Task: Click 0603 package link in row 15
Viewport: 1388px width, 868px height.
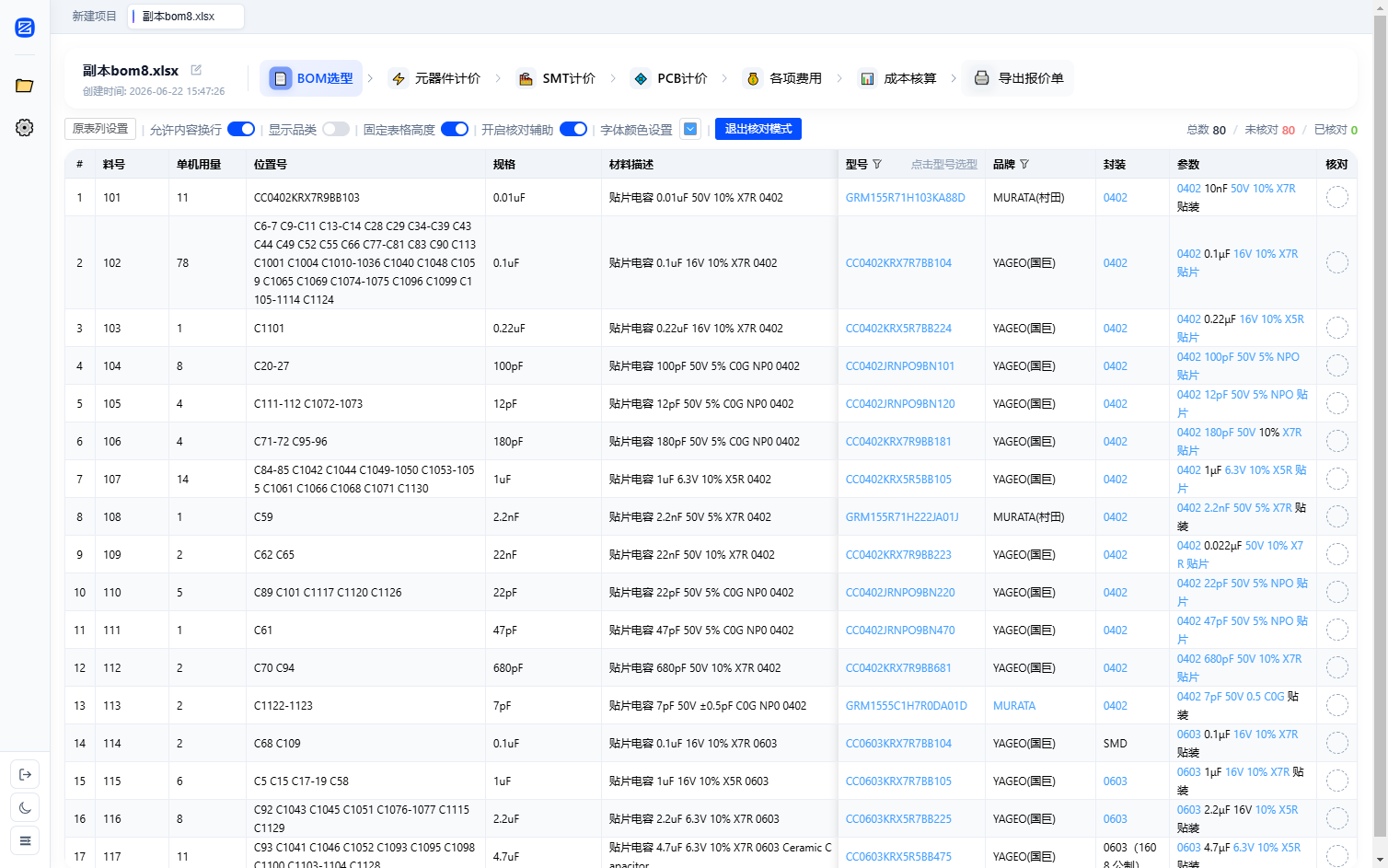Action: 1116,781
